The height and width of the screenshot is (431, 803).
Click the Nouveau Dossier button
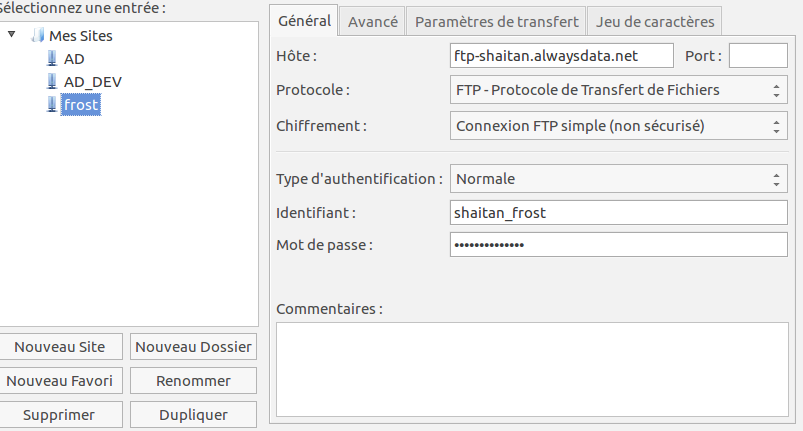(194, 347)
